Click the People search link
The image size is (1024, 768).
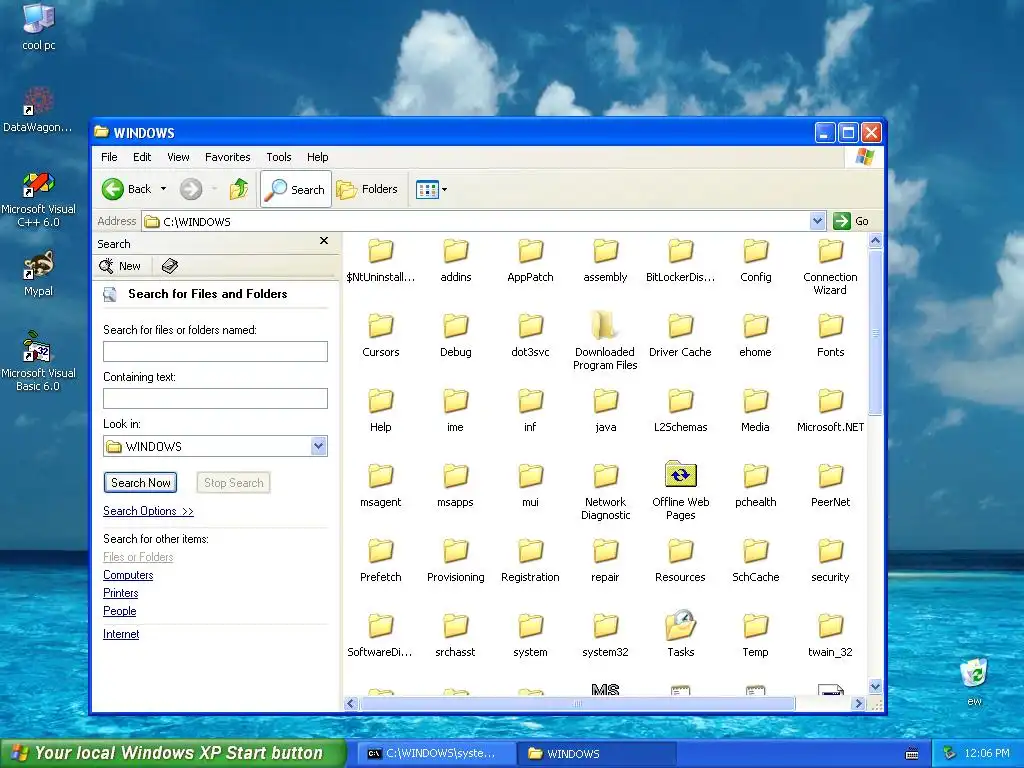point(120,611)
